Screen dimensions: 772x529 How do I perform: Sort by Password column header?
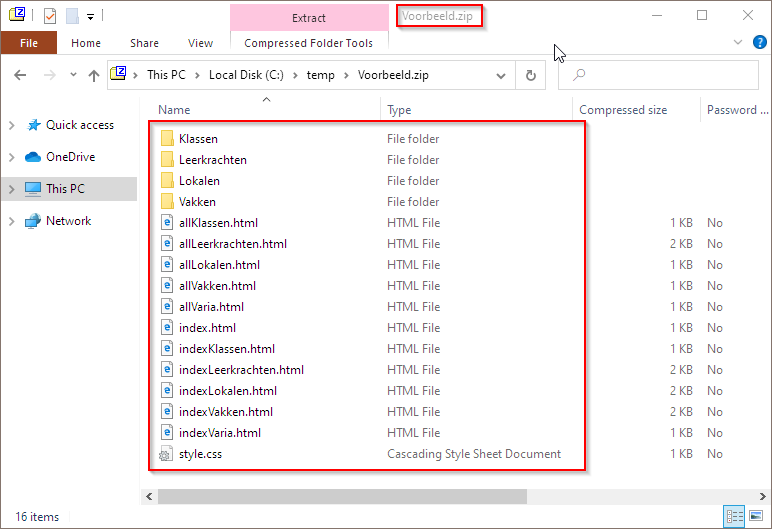737,110
